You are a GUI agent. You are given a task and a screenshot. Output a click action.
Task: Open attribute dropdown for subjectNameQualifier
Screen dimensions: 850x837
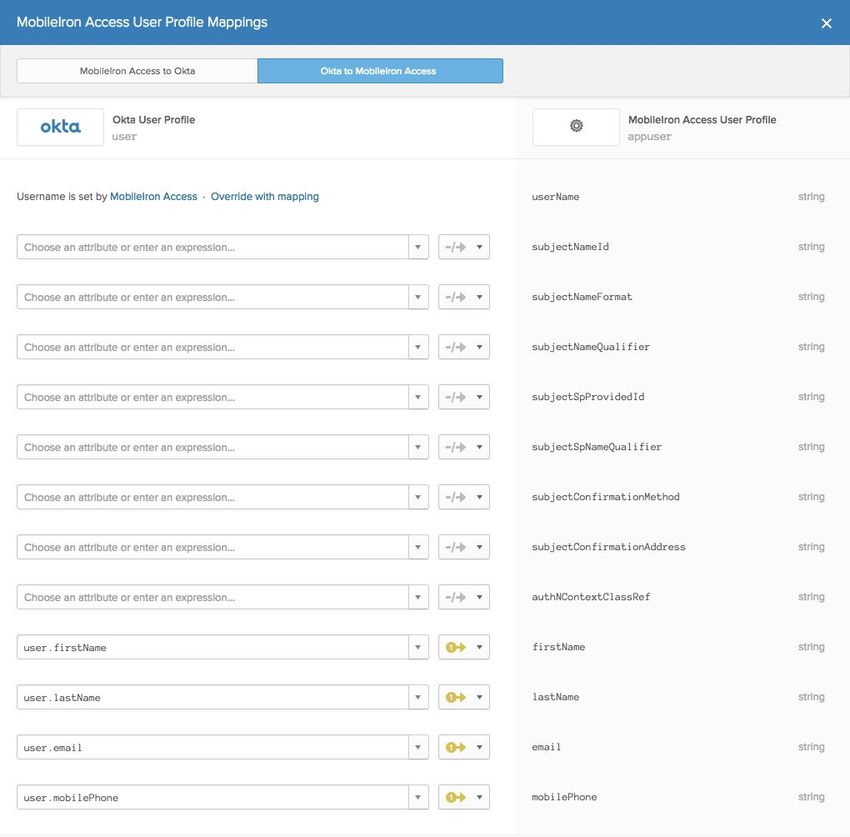(x=418, y=347)
